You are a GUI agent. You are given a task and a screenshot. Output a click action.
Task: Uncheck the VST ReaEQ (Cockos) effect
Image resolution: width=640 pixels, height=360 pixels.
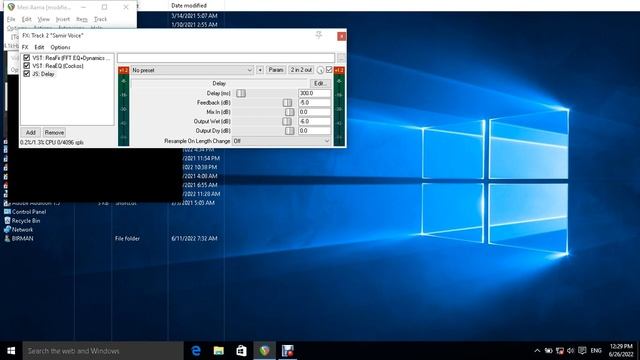(x=27, y=65)
